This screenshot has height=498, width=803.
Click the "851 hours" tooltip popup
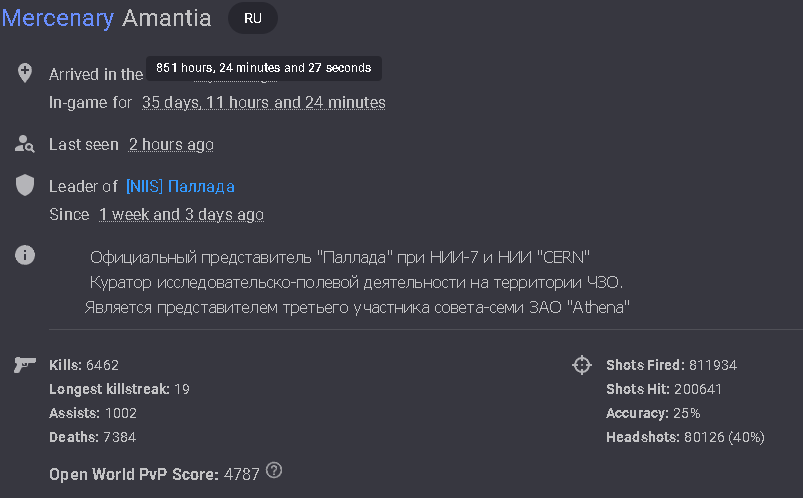click(x=263, y=68)
